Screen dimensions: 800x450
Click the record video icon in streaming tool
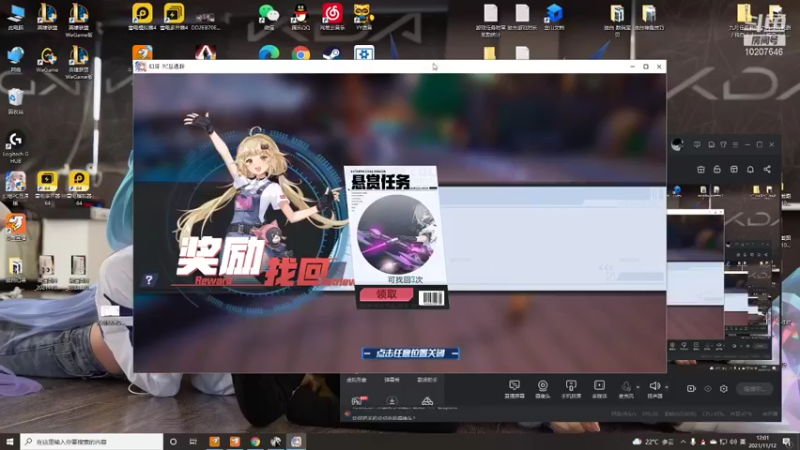tap(691, 388)
